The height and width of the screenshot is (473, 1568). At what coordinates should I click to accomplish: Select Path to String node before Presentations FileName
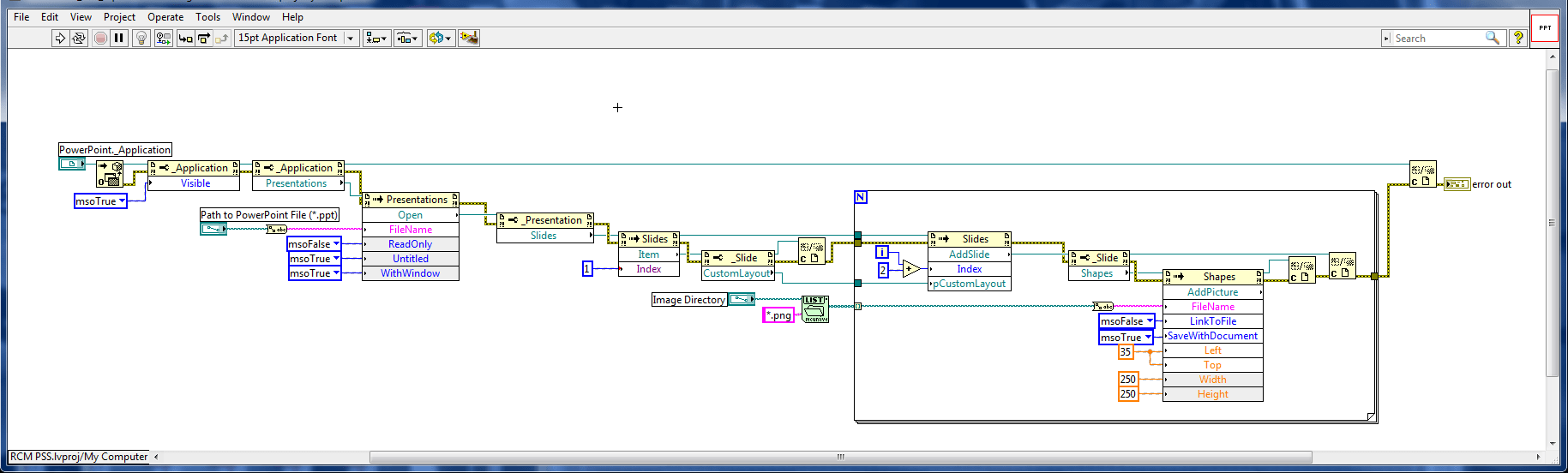click(277, 229)
